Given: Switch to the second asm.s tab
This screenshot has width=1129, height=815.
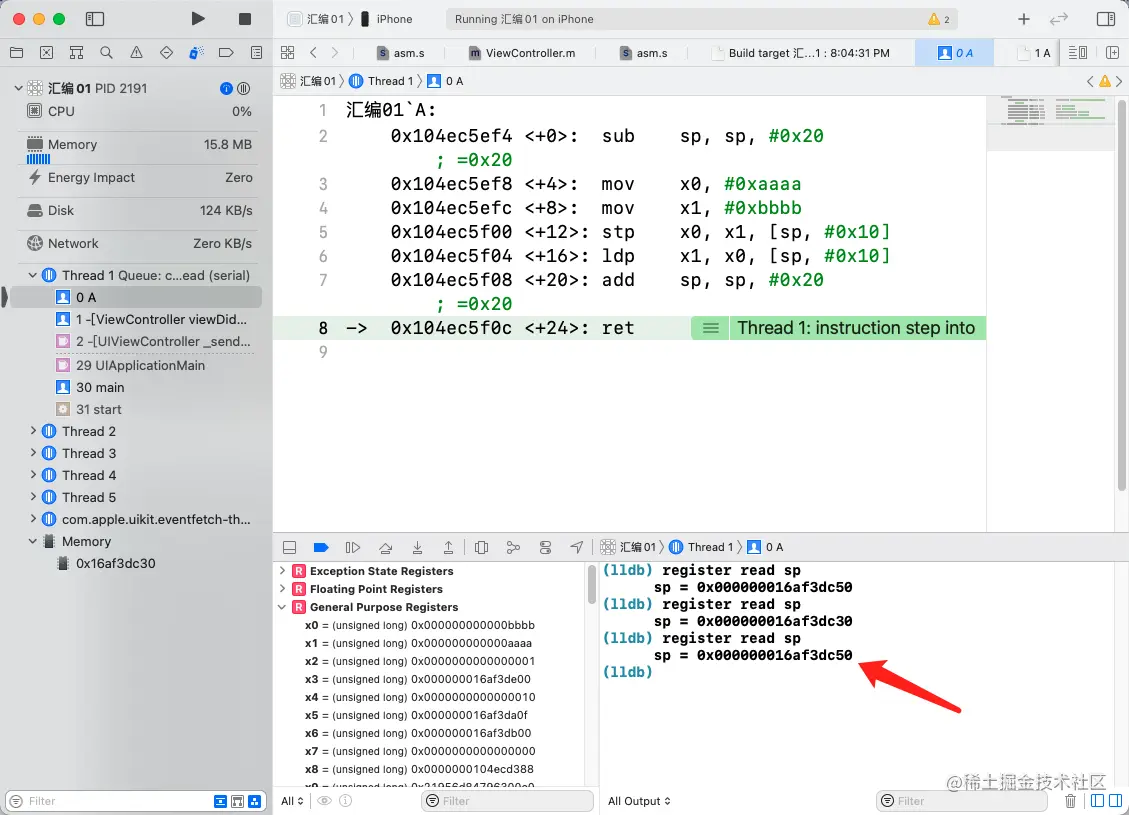Looking at the screenshot, I should [644, 53].
